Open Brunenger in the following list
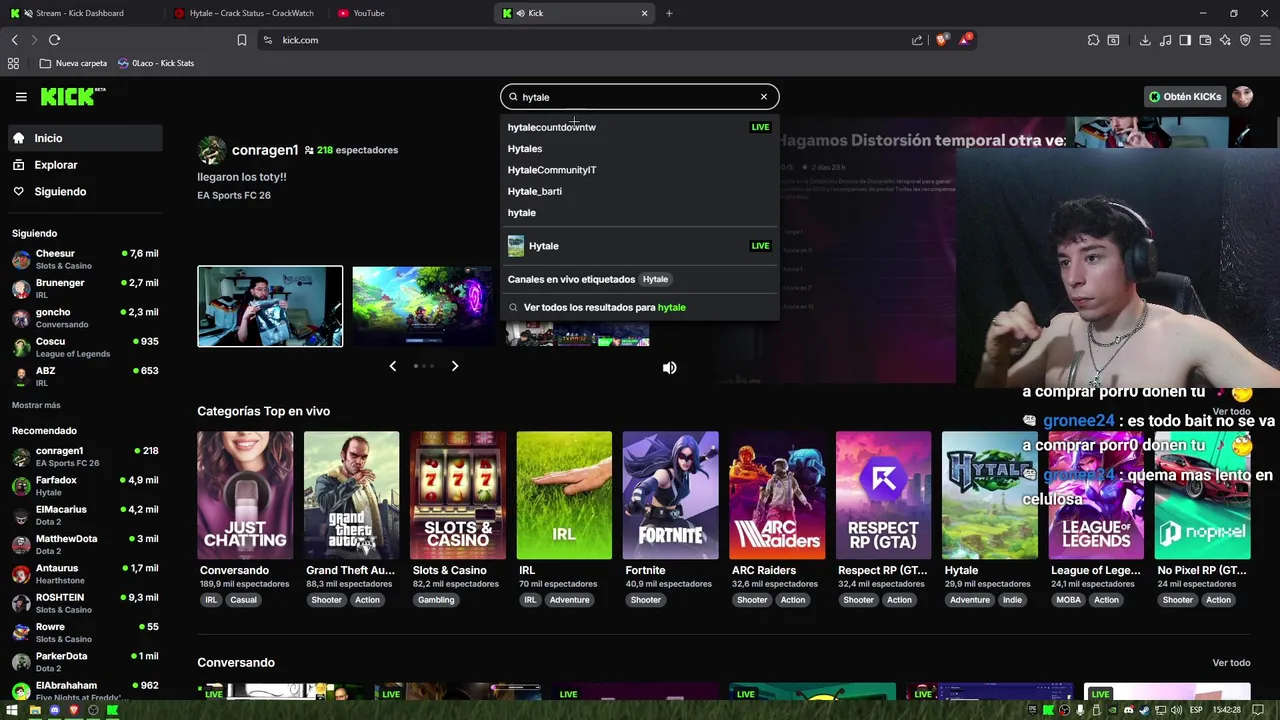This screenshot has height=720, width=1280. (x=85, y=289)
